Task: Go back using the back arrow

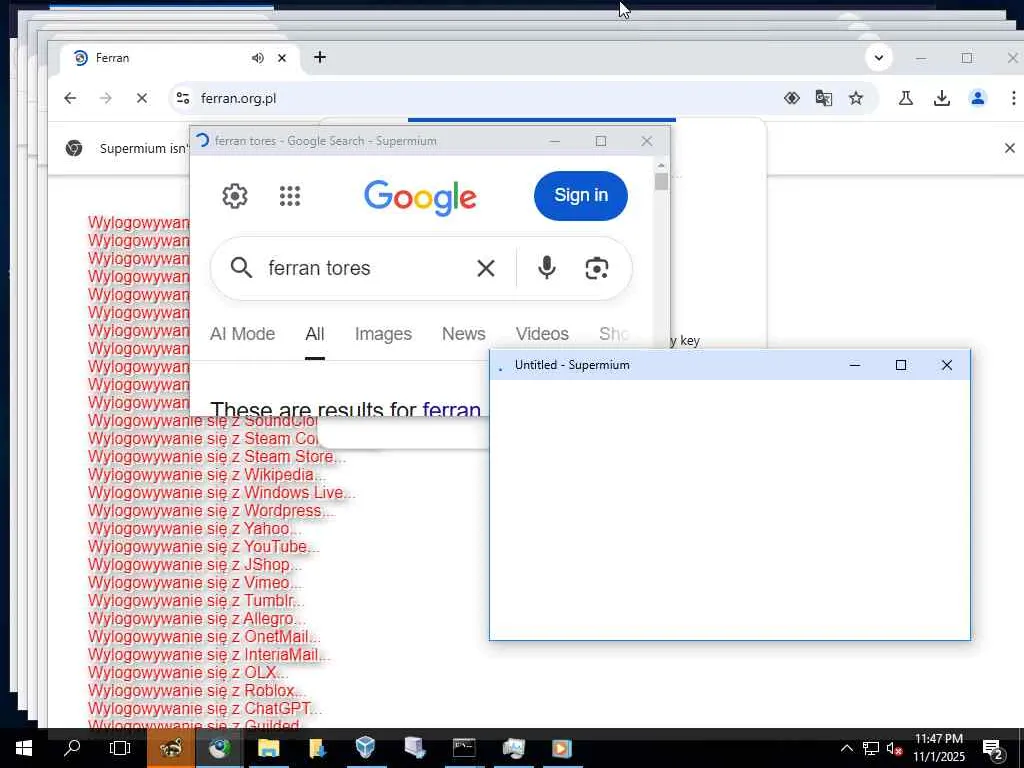Action: (x=70, y=99)
